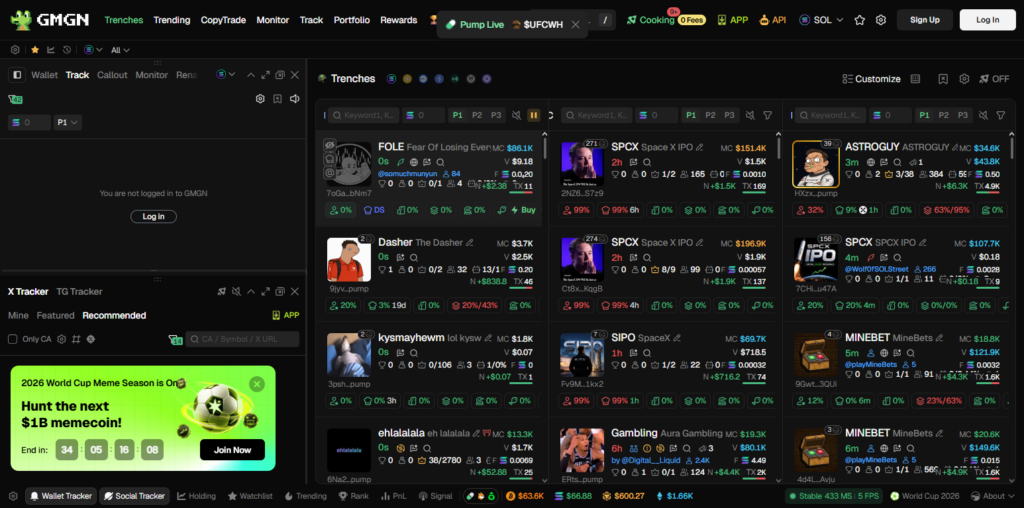
Task: Click the Sign Up button
Action: click(924, 20)
